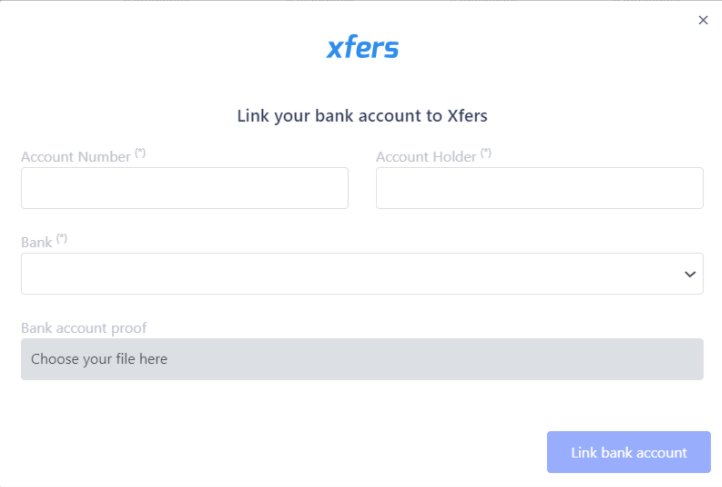Click the Bank dropdown chevron arrow
Image resolution: width=722 pixels, height=487 pixels.
[x=690, y=274]
